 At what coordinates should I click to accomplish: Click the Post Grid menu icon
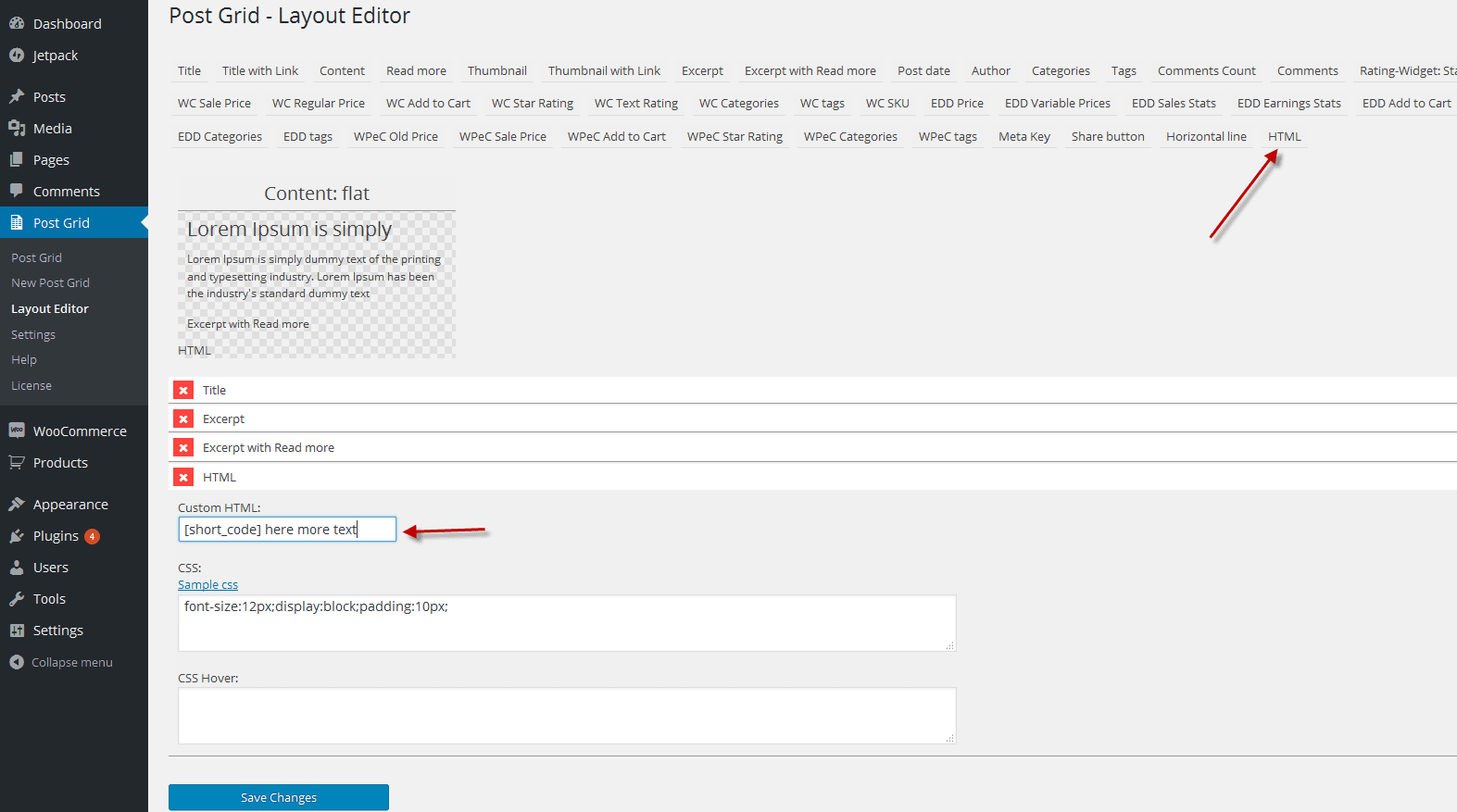tap(17, 222)
